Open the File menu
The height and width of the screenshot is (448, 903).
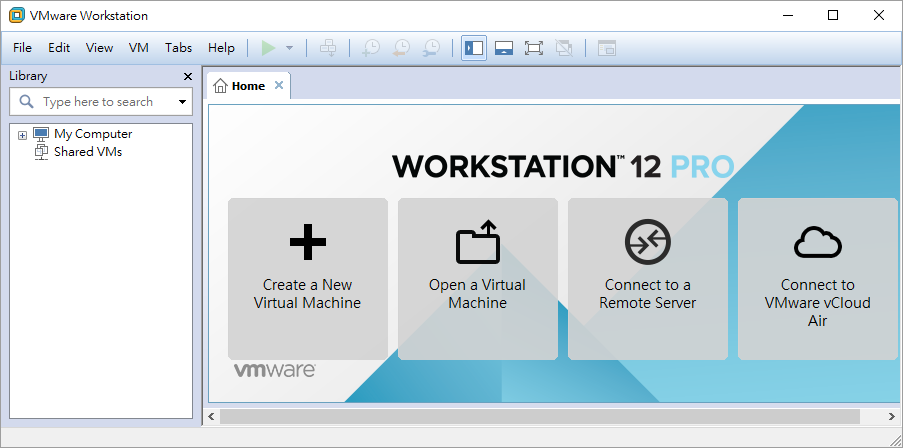pos(22,48)
